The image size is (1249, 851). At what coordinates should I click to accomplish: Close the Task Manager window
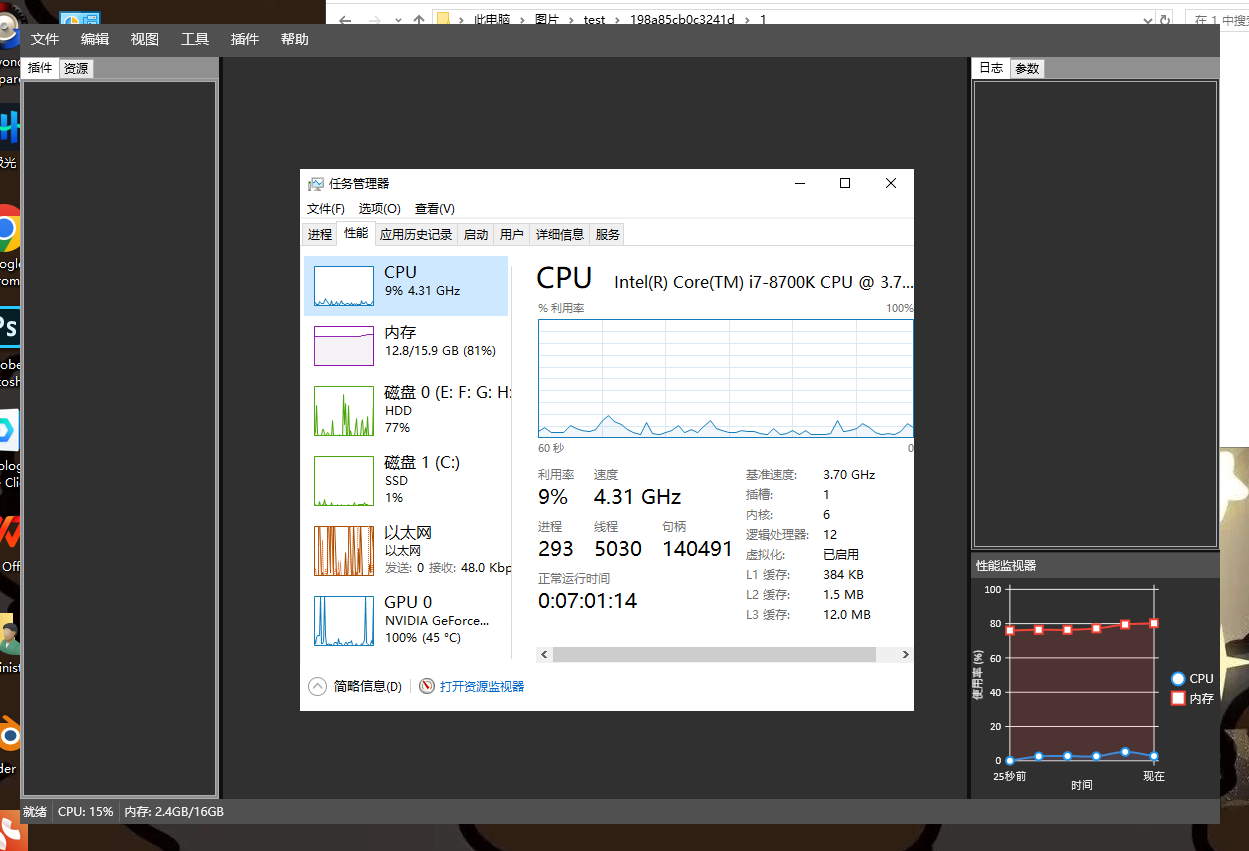click(x=891, y=183)
